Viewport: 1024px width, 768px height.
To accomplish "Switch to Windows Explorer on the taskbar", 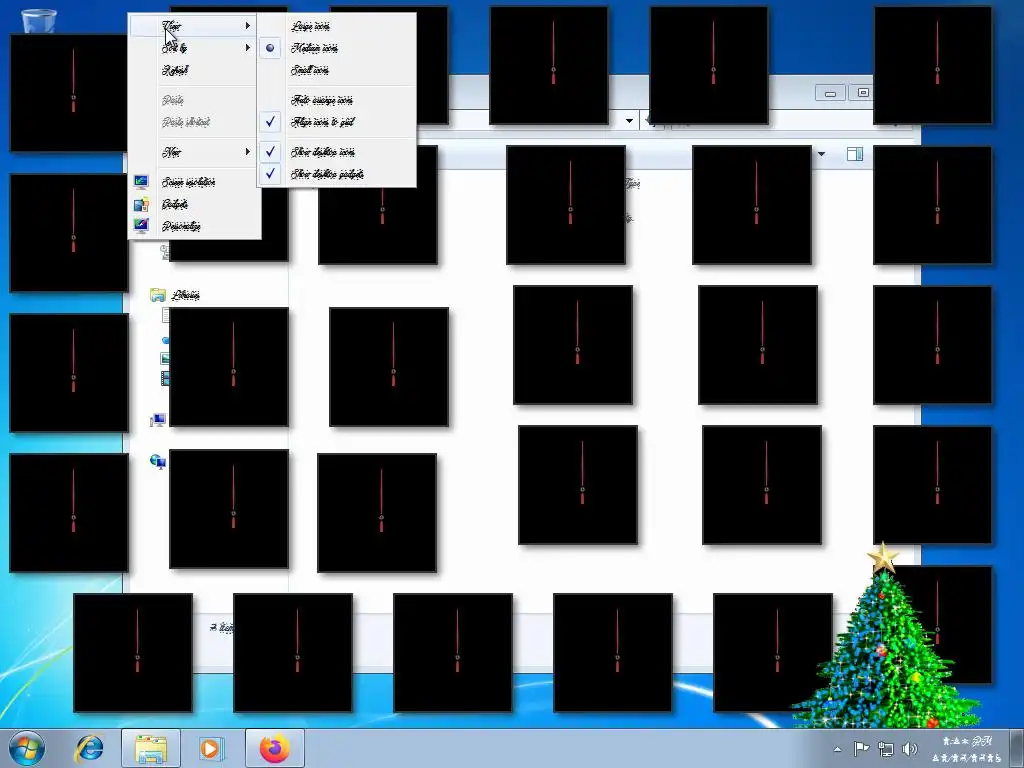I will 150,748.
